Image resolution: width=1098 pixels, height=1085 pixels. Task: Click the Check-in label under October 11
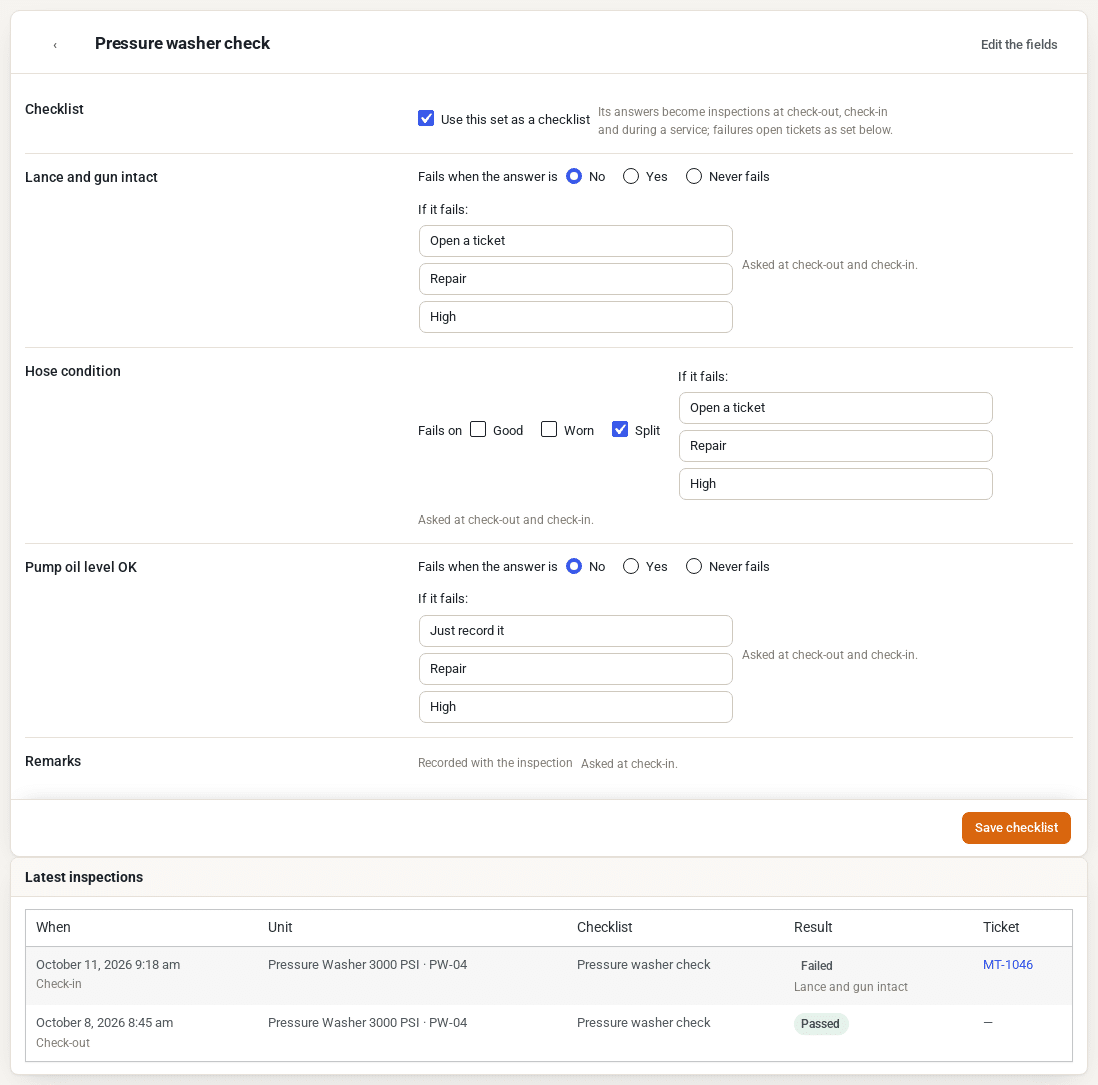pyautogui.click(x=59, y=984)
